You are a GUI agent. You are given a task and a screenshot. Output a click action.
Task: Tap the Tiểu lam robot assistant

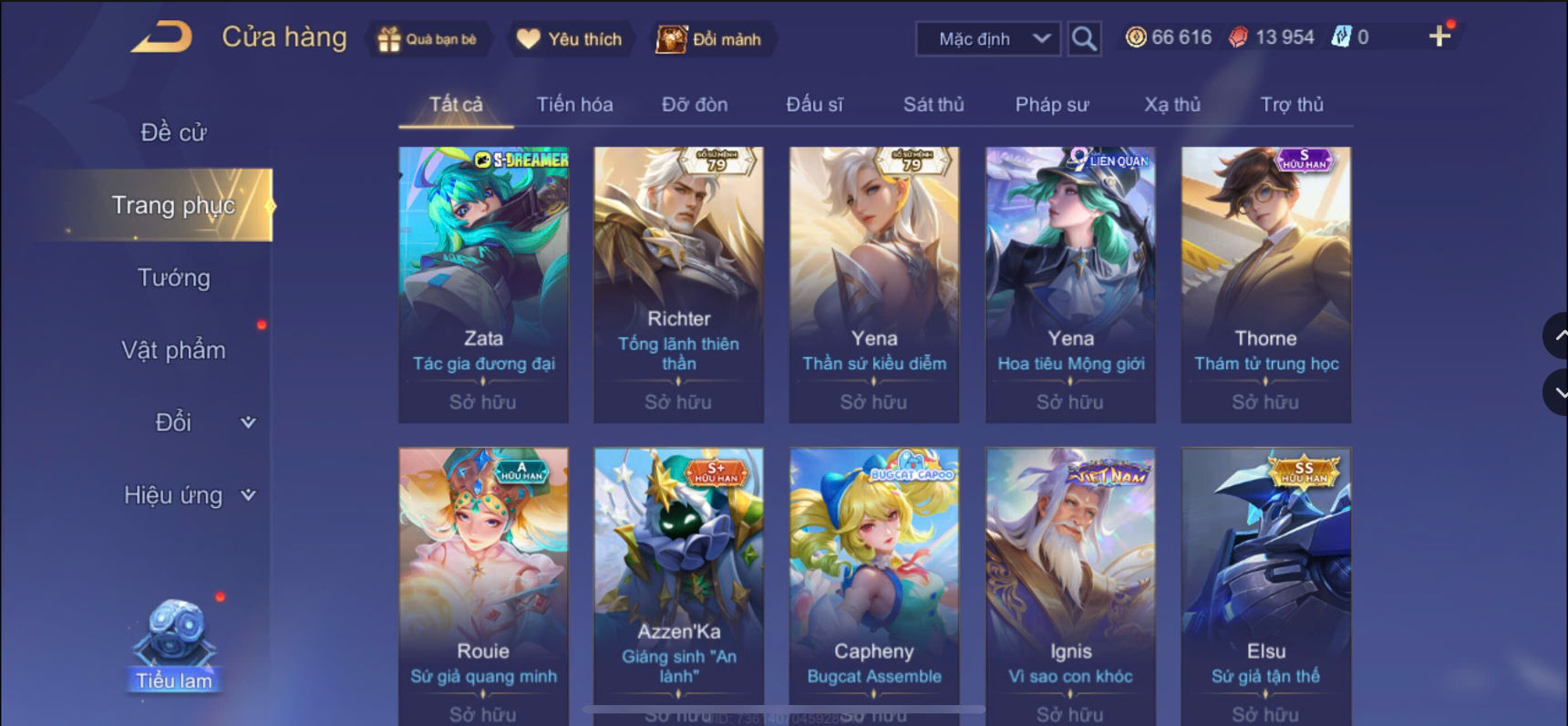point(173,644)
